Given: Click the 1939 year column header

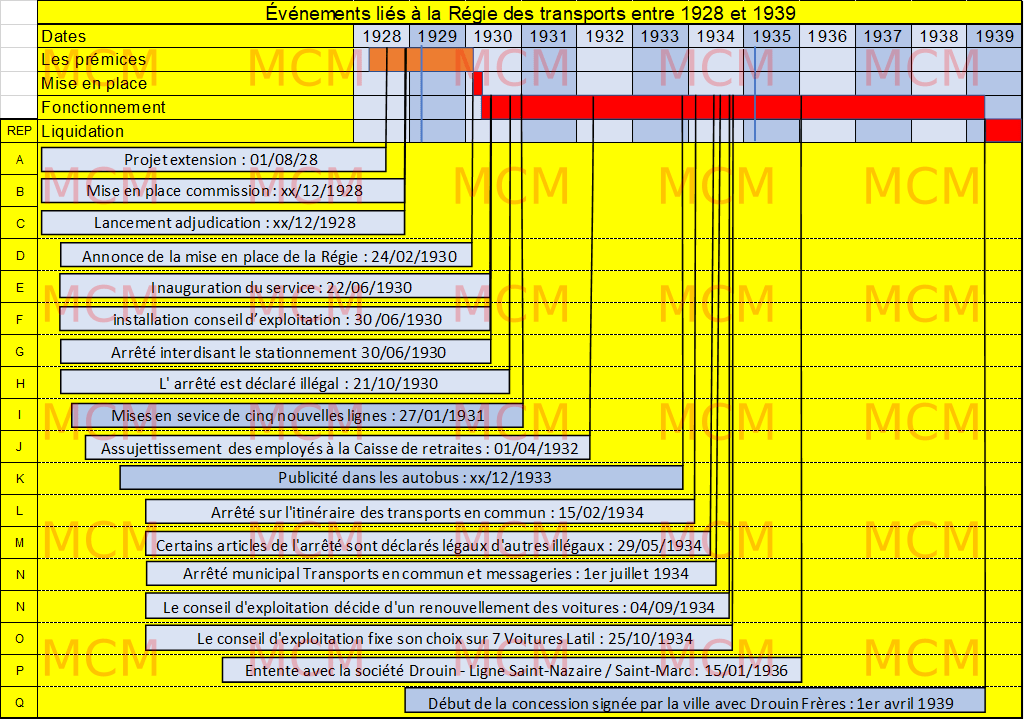Looking at the screenshot, I should (993, 36).
